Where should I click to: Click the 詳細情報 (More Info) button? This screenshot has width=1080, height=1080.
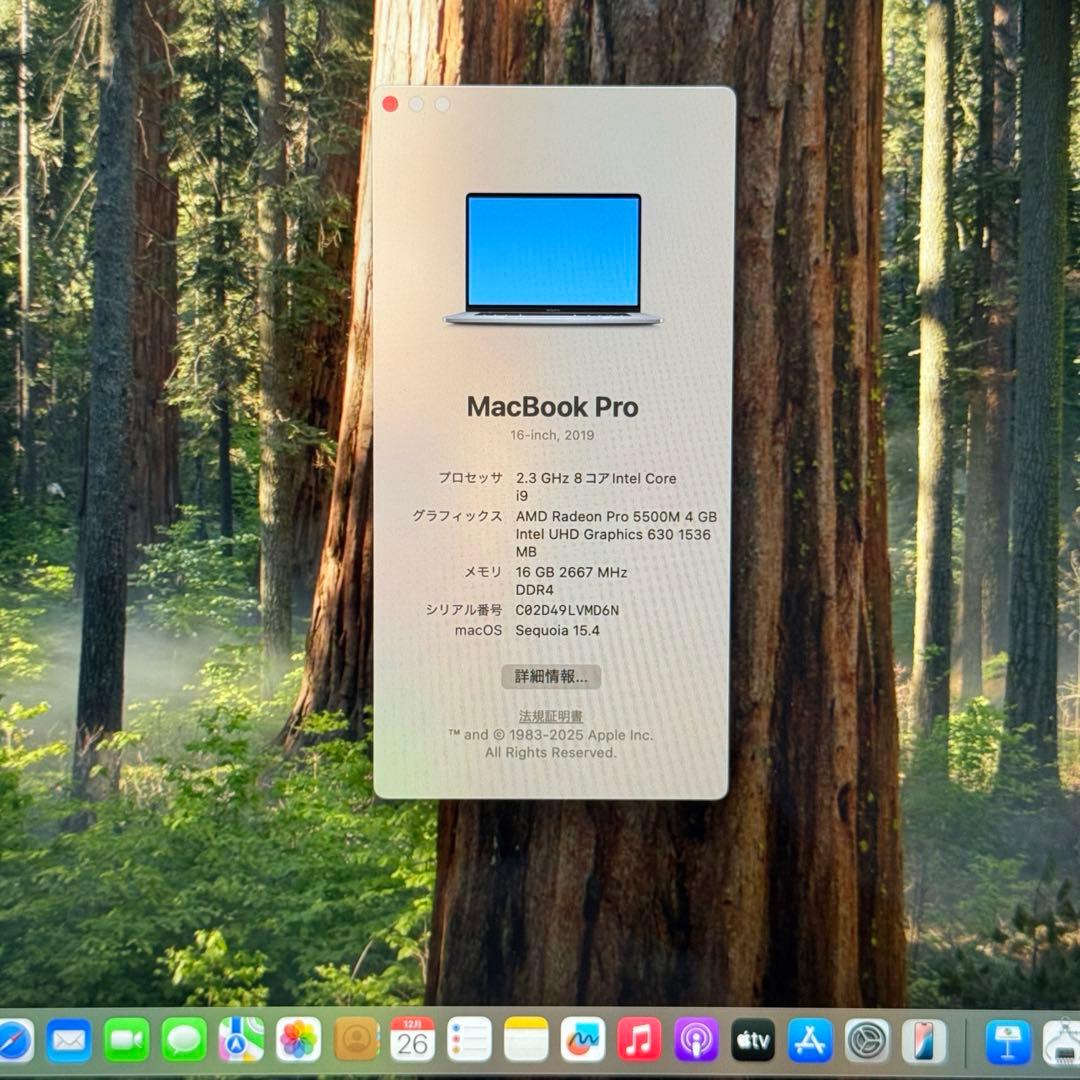point(551,677)
